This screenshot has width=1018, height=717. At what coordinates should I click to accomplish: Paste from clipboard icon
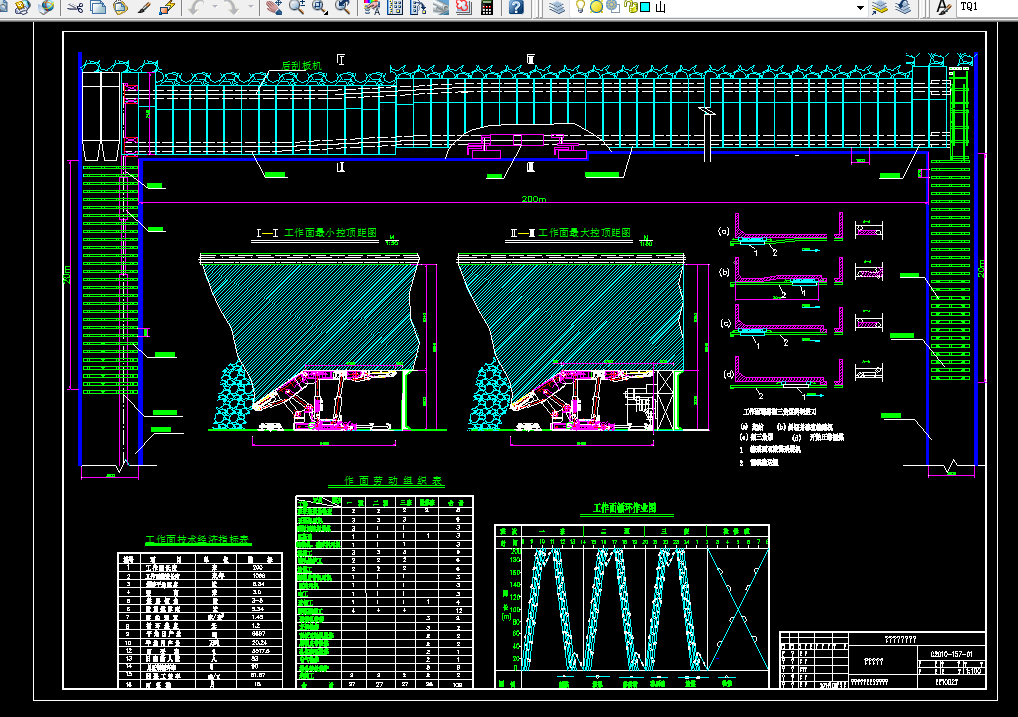pos(121,8)
